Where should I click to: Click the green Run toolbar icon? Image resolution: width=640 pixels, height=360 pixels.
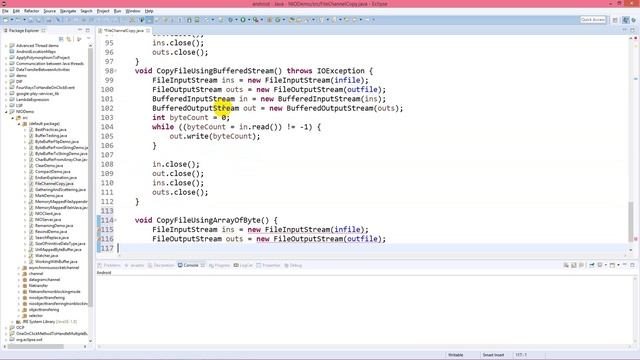click(243, 20)
